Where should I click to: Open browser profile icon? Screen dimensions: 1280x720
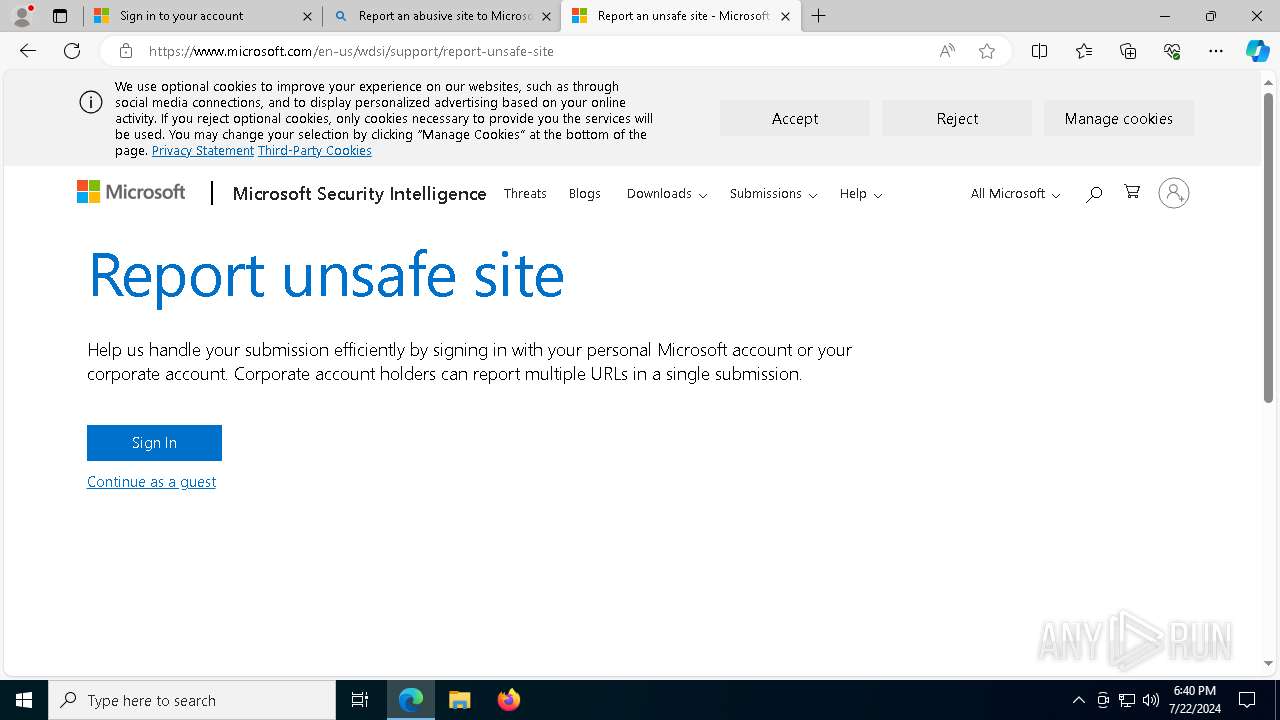(x=22, y=16)
